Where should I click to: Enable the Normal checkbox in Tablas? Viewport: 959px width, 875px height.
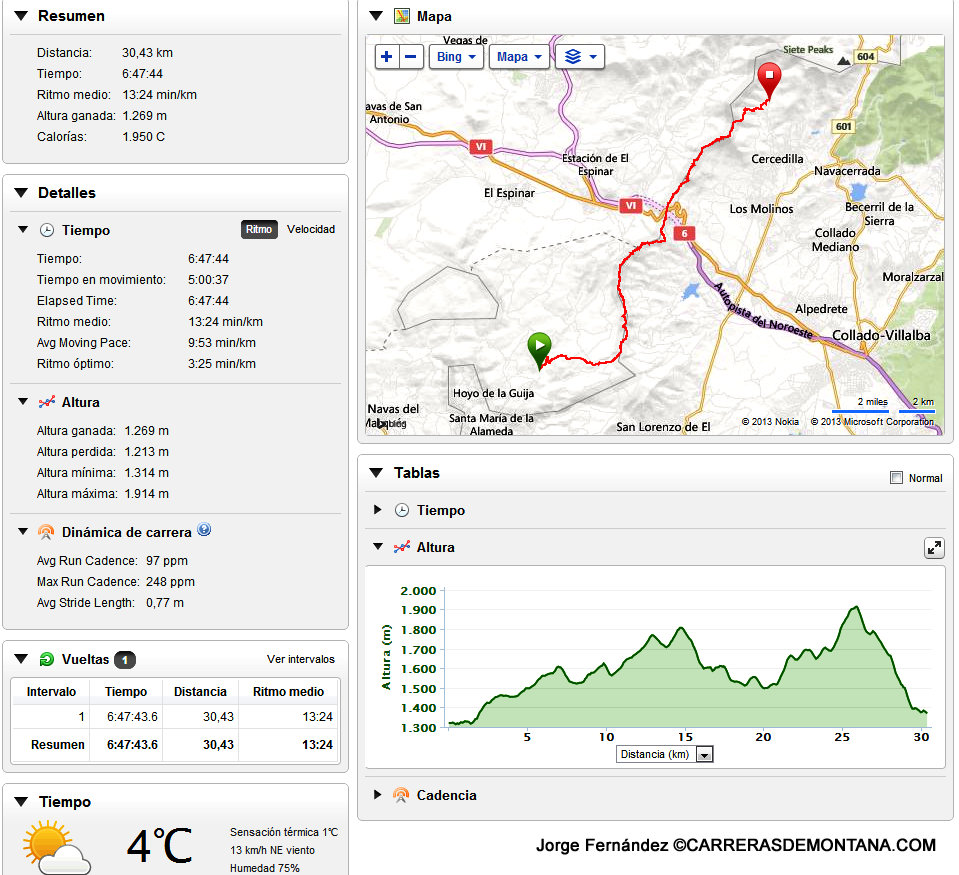tap(896, 478)
